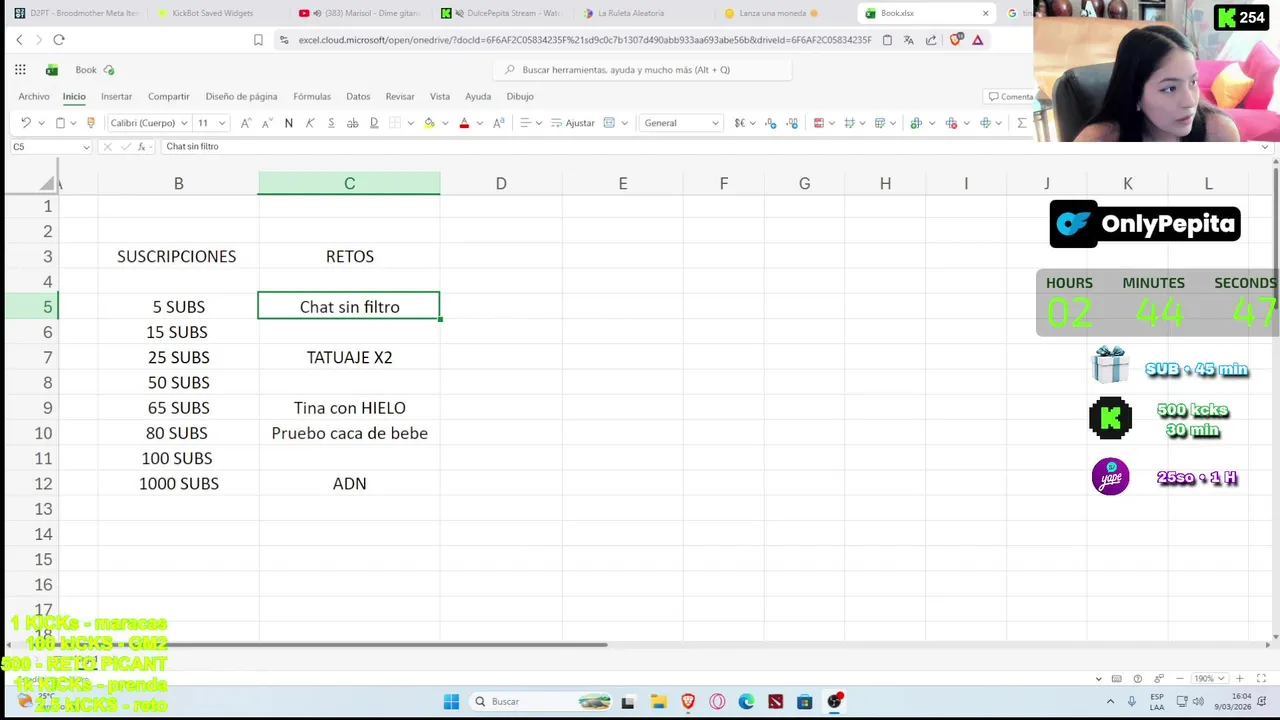Increase font size with larger A icon
The width and height of the screenshot is (1280, 720).
245,123
